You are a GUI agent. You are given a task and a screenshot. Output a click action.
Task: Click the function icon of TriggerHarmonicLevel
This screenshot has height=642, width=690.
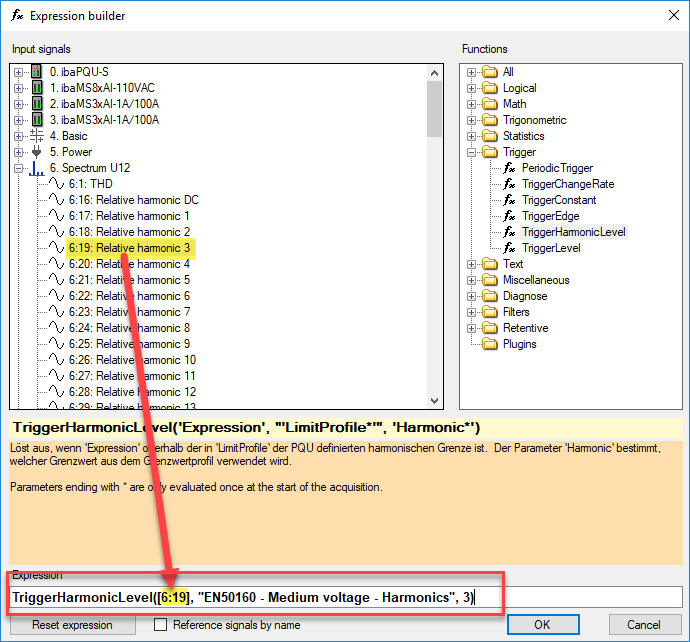(x=510, y=232)
